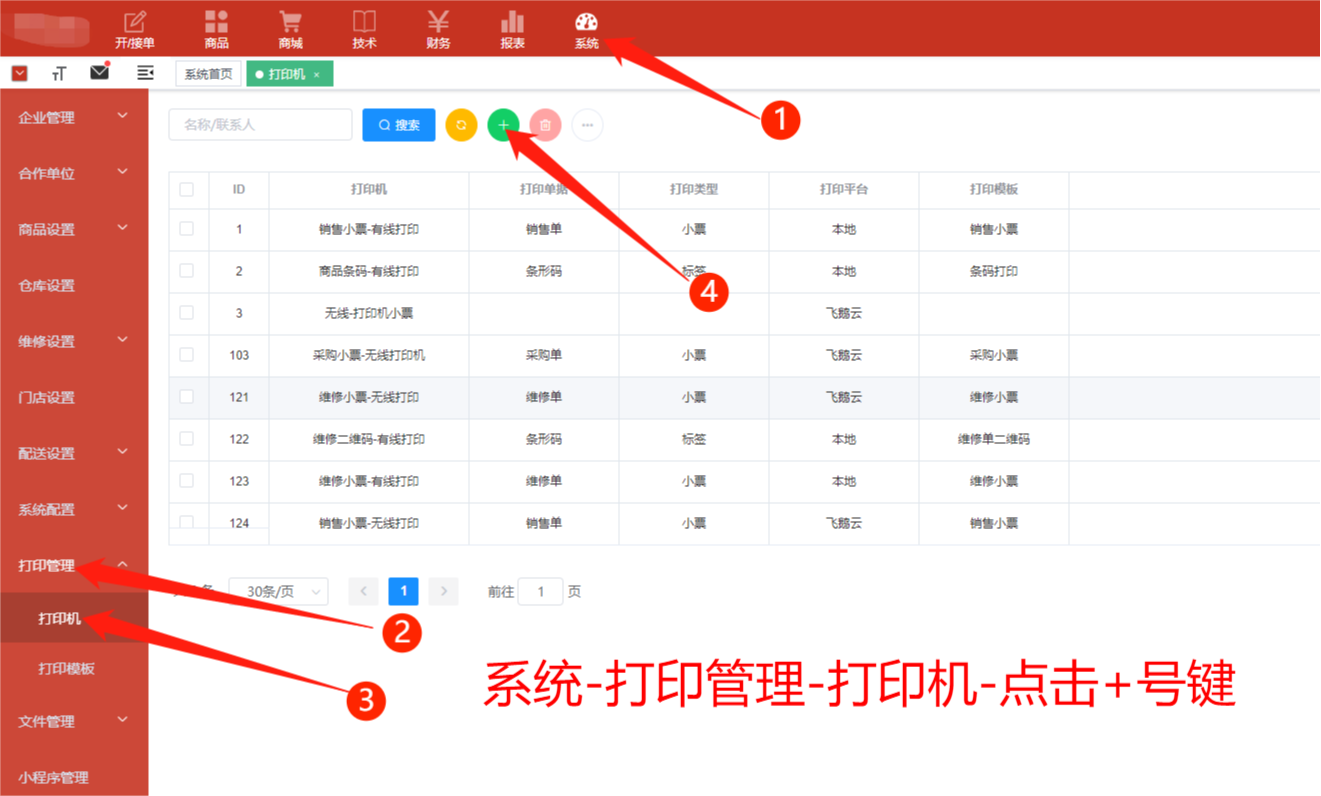Viewport: 1321px width, 796px height.
Task: Open the mail envelope icon
Action: 100,72
